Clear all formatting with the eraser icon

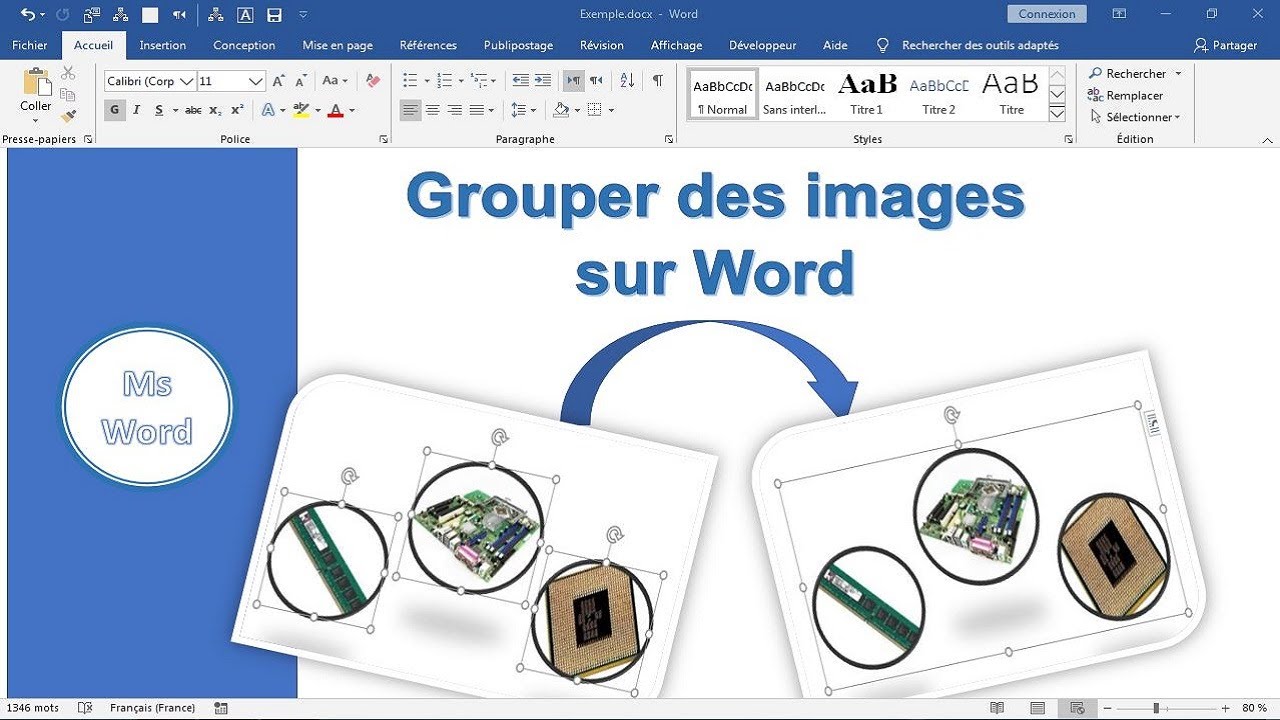click(373, 81)
